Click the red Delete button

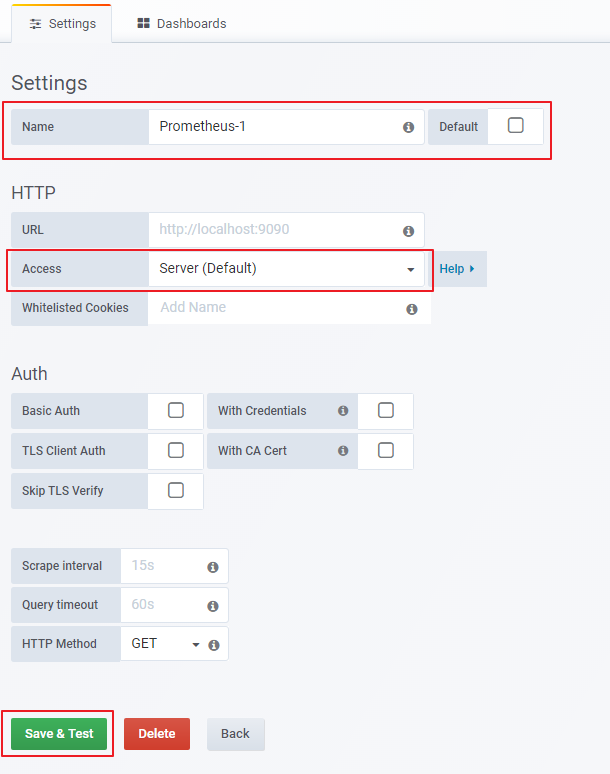click(x=157, y=734)
